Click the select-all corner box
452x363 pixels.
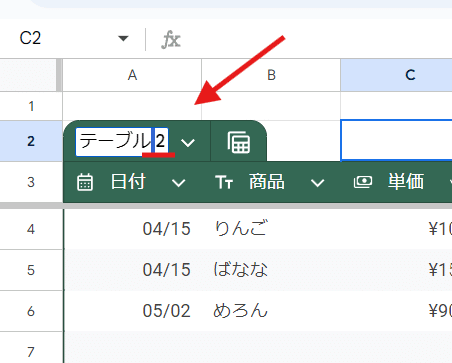[x=28, y=75]
